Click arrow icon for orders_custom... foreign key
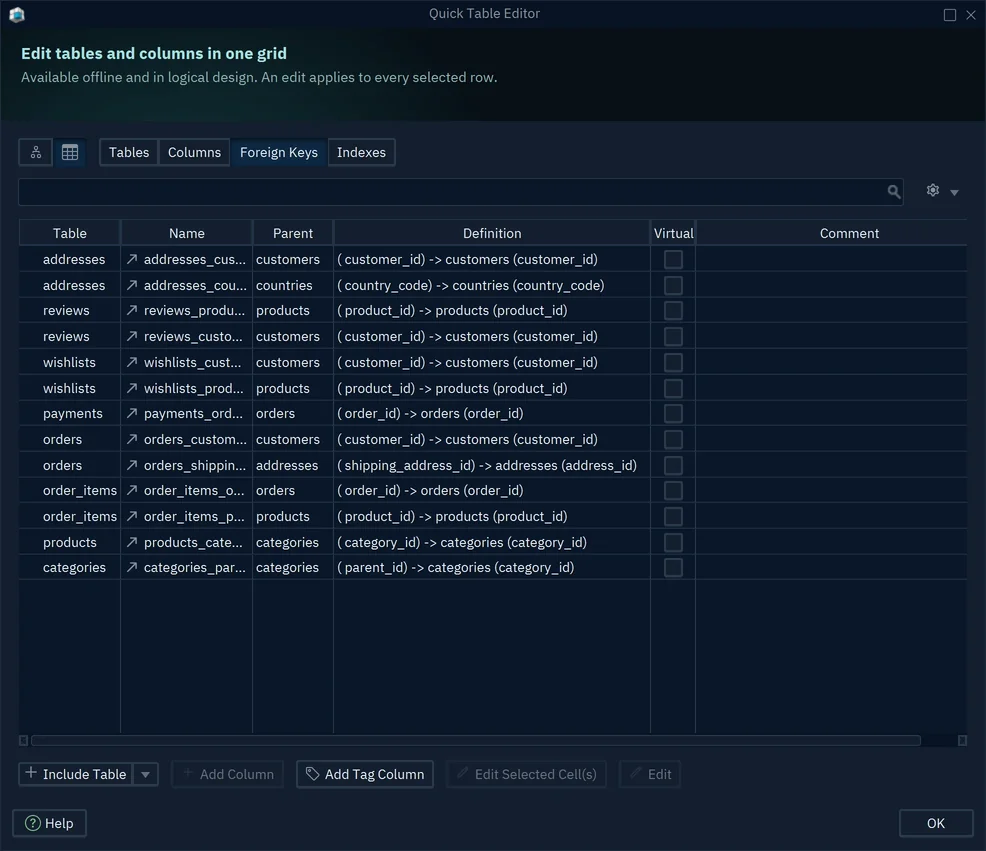Viewport: 986px width, 851px height. (x=131, y=439)
